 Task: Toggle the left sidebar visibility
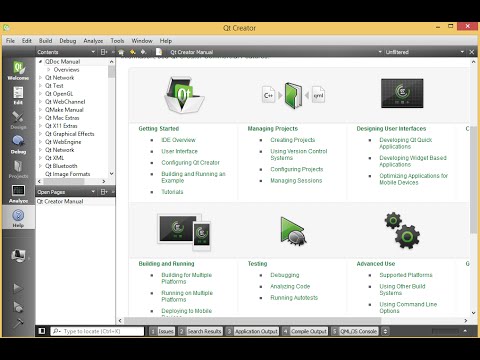pyautogui.click(x=42, y=331)
